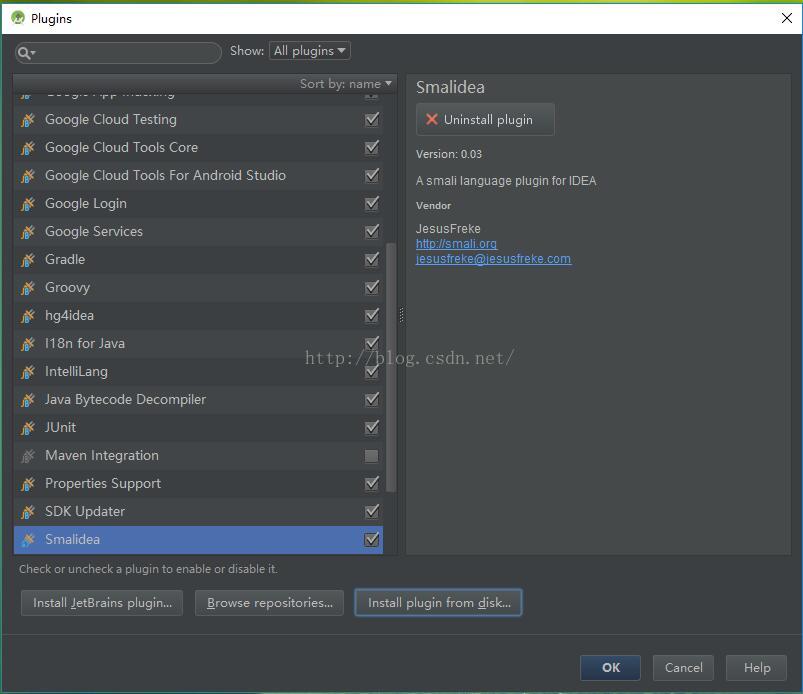Open the Sort by name dropdown
The width and height of the screenshot is (803, 694).
point(346,83)
